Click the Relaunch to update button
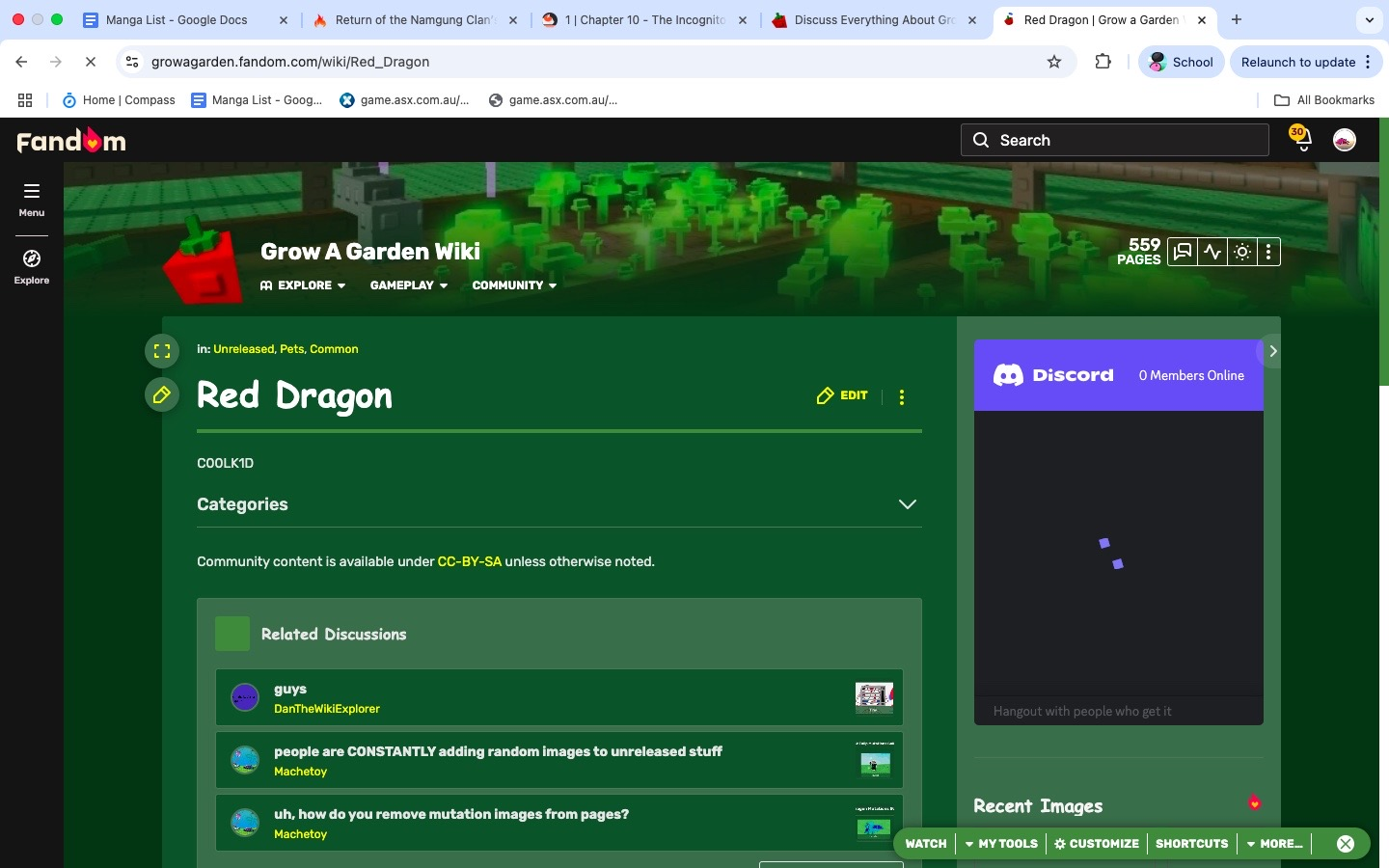Image resolution: width=1389 pixels, height=868 pixels. (x=1306, y=62)
